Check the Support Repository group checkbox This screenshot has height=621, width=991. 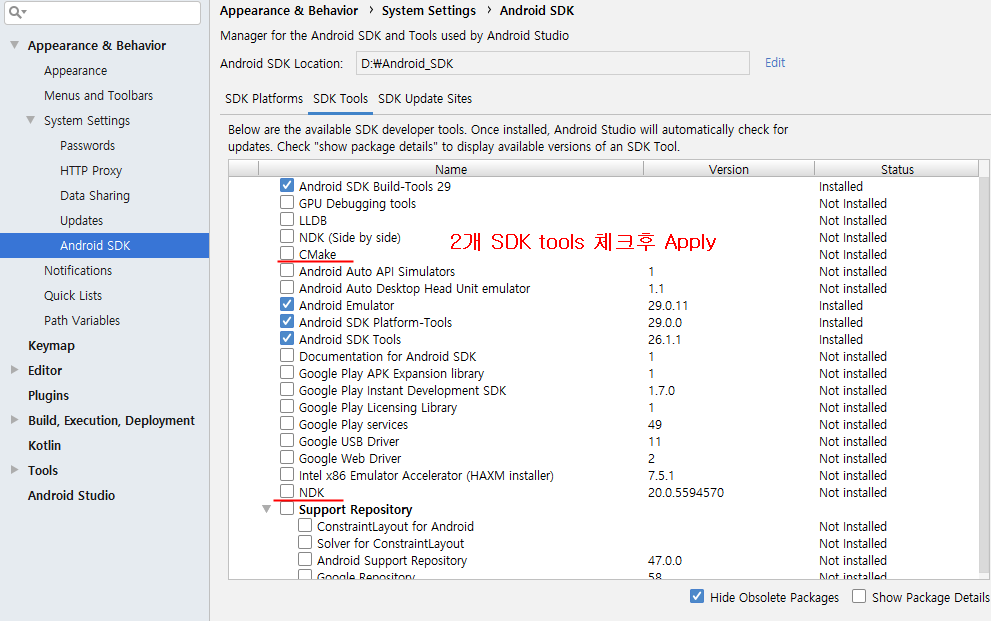coord(287,508)
